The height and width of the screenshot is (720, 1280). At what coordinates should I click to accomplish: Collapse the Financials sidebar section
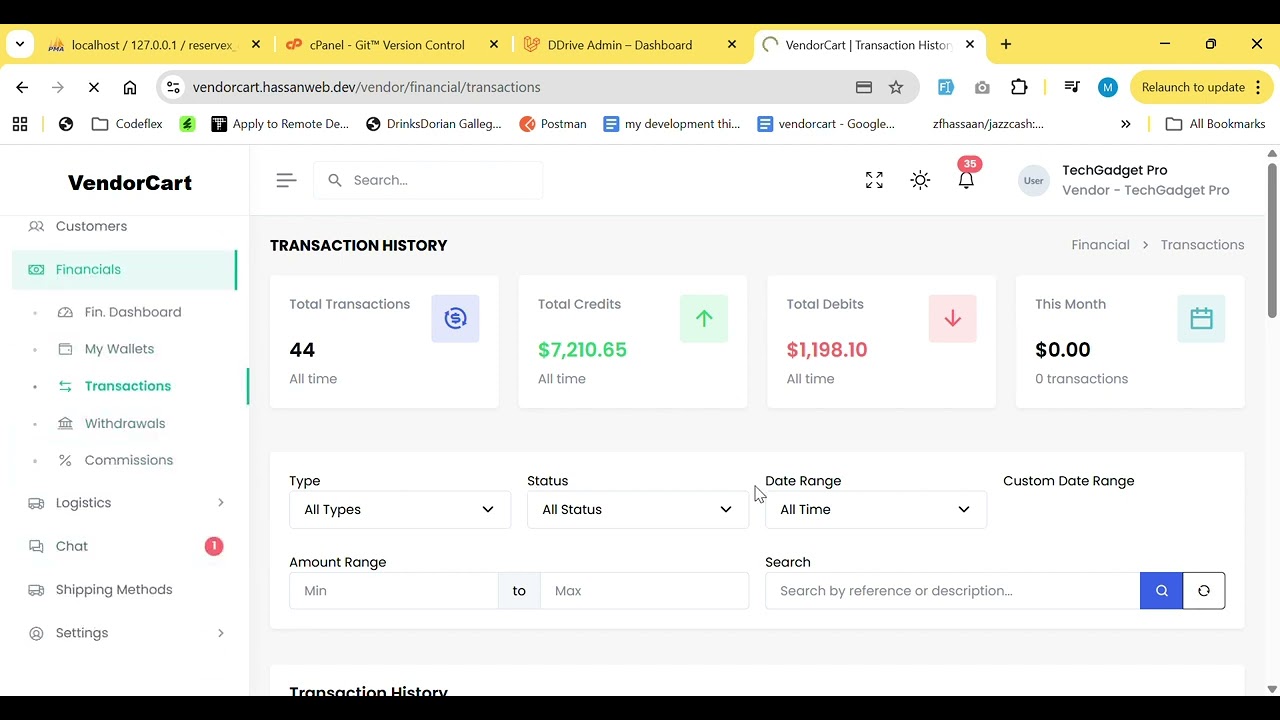(125, 269)
